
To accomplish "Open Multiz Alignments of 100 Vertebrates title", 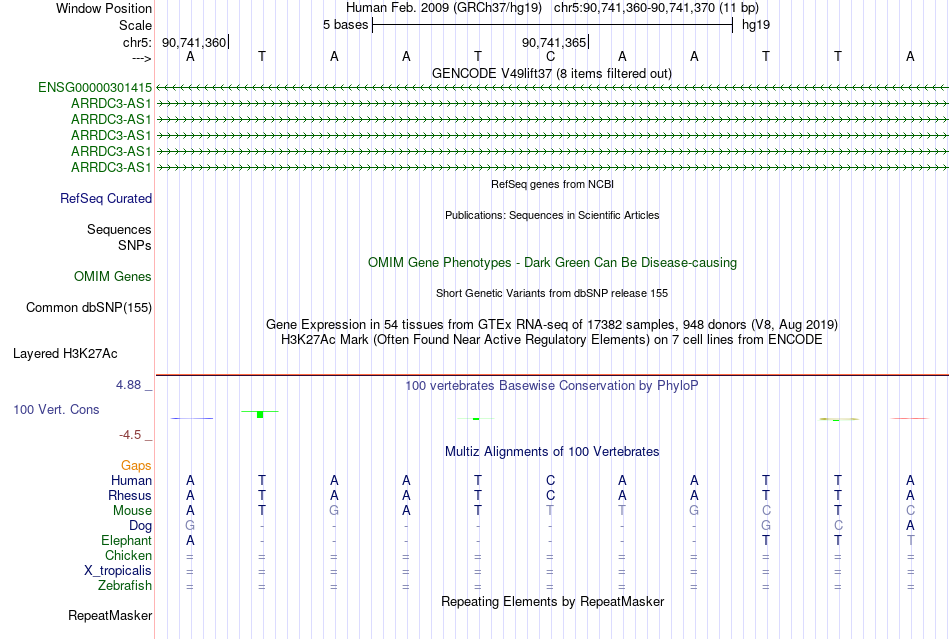I will (552, 452).
